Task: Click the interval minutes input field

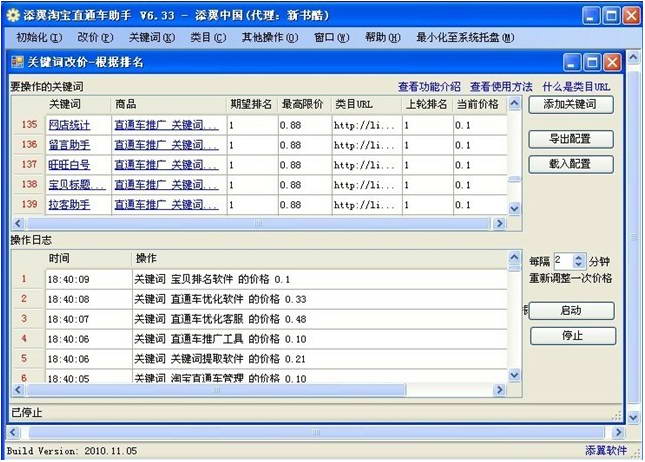Action: 564,261
